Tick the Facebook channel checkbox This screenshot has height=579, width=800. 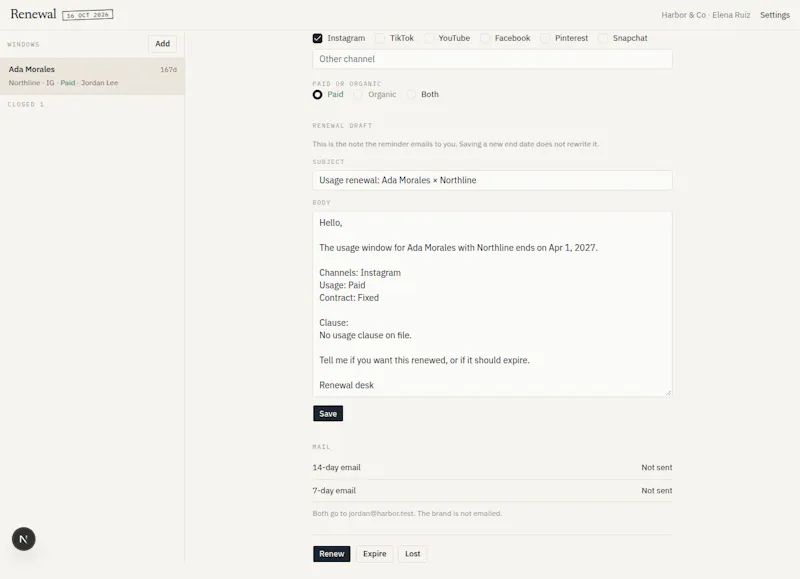485,38
